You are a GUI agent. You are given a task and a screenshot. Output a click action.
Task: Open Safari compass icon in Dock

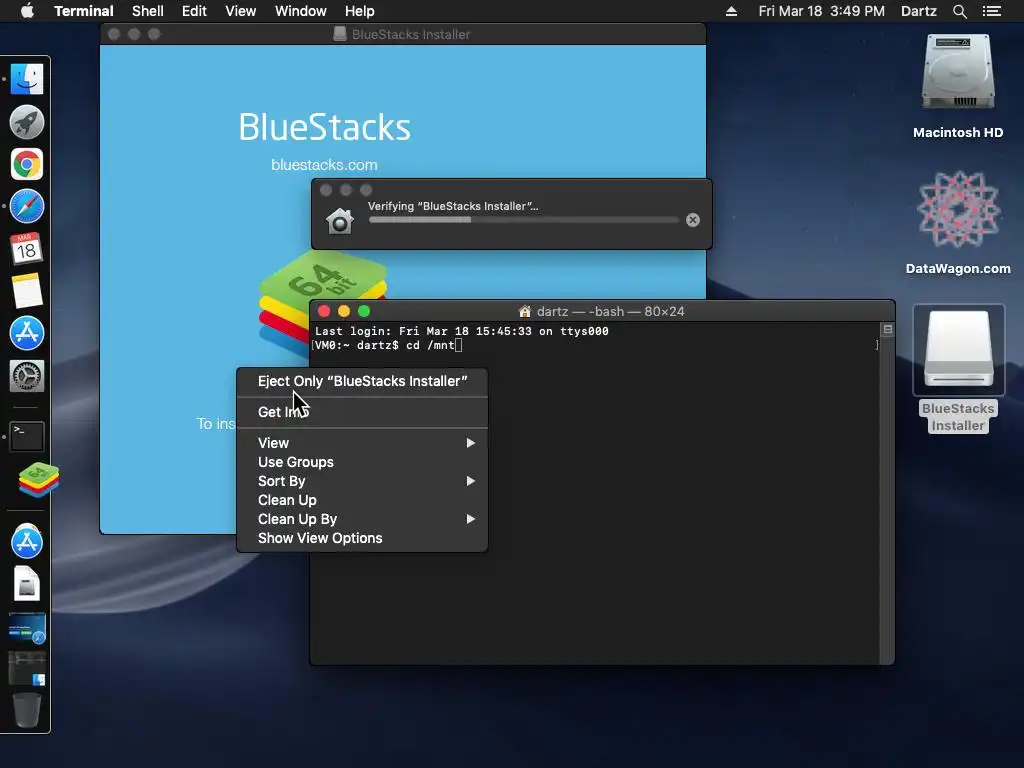(x=27, y=206)
